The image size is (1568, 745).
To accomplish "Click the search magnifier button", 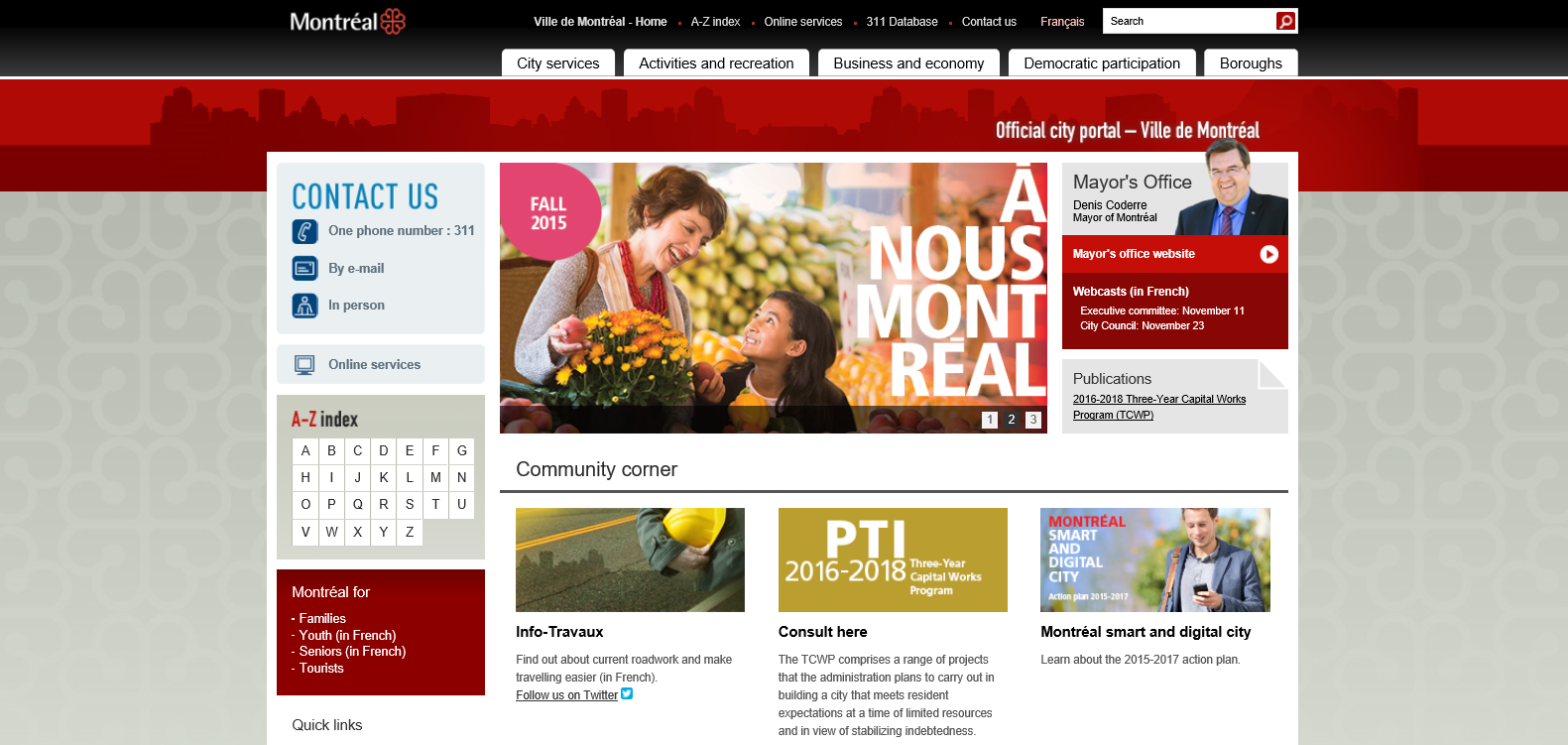I will tap(1285, 21).
